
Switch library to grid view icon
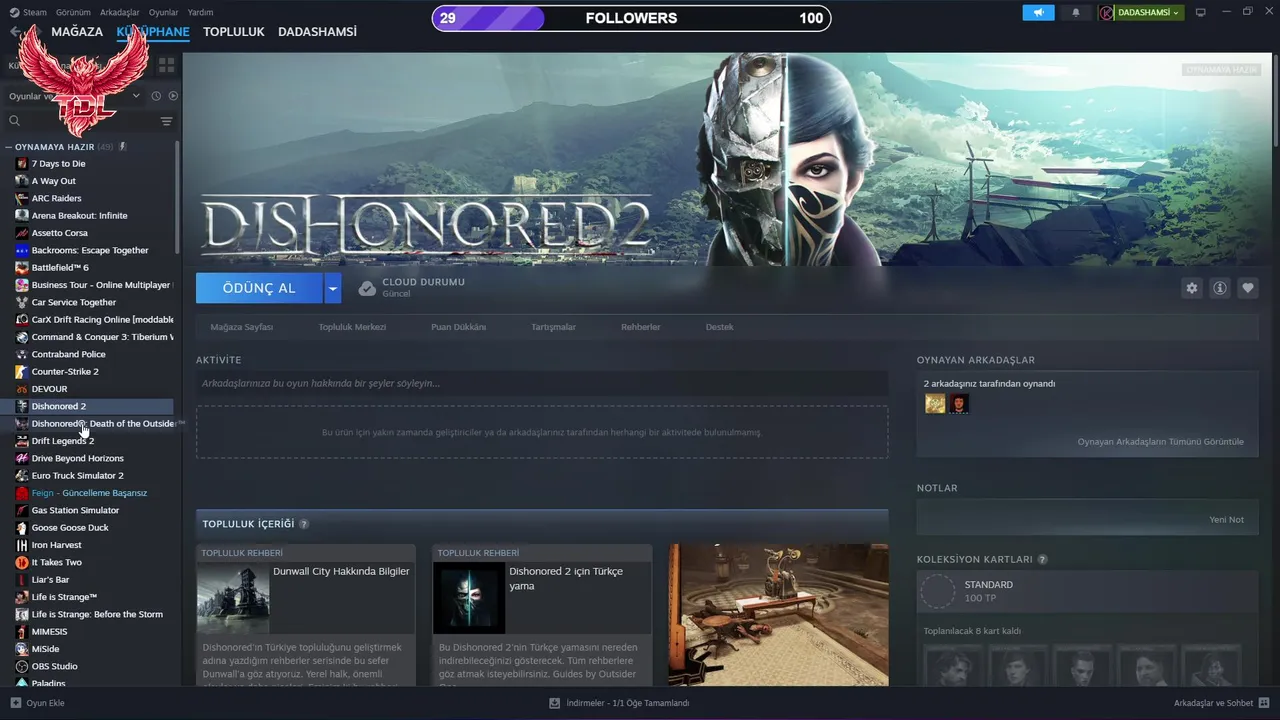point(166,65)
